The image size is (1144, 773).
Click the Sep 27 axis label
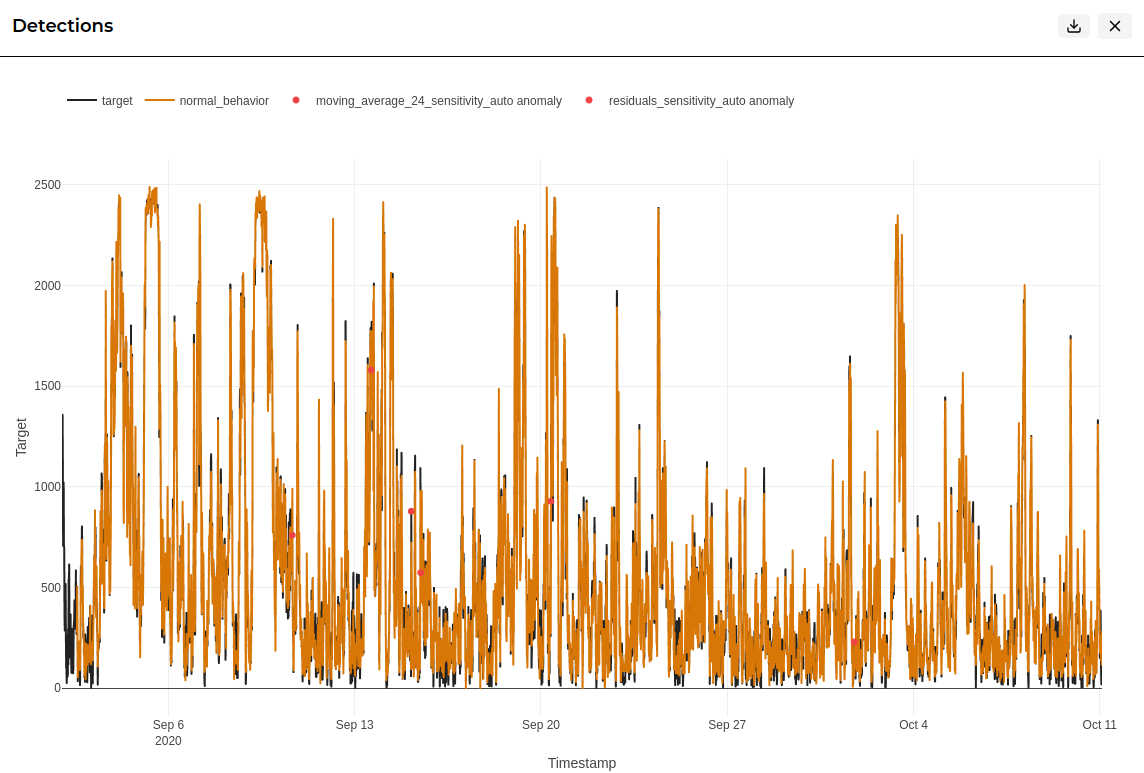(x=727, y=725)
